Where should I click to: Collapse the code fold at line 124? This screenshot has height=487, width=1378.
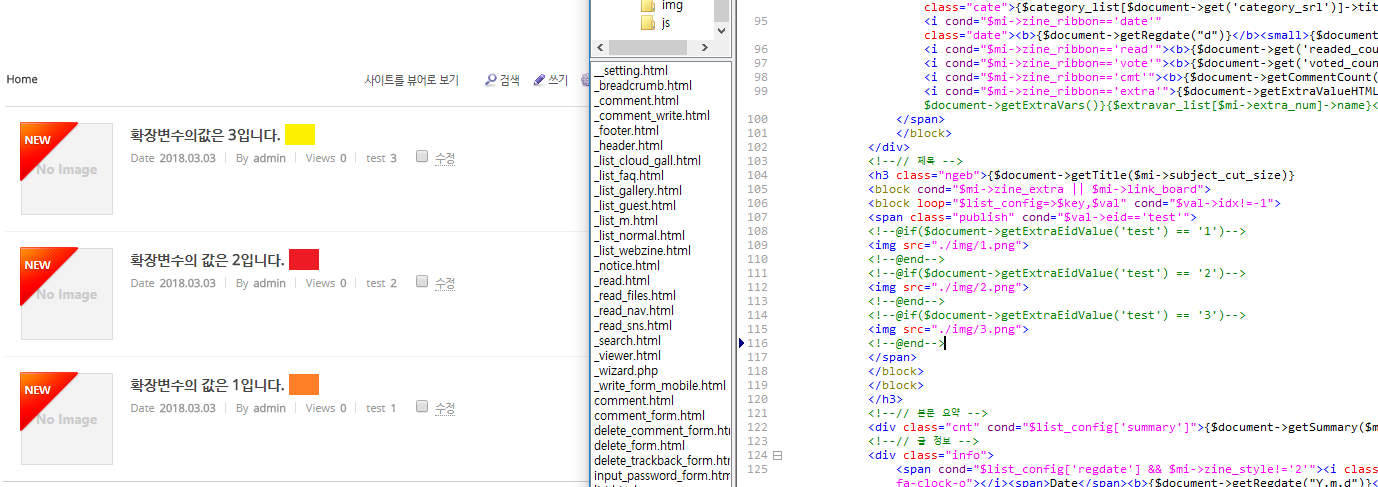pyautogui.click(x=778, y=456)
